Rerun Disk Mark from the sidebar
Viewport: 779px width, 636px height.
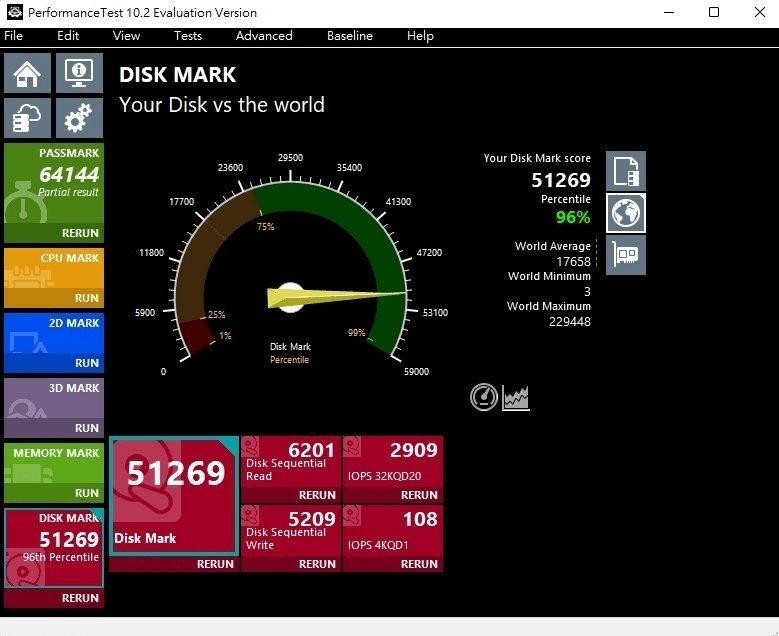(80, 598)
